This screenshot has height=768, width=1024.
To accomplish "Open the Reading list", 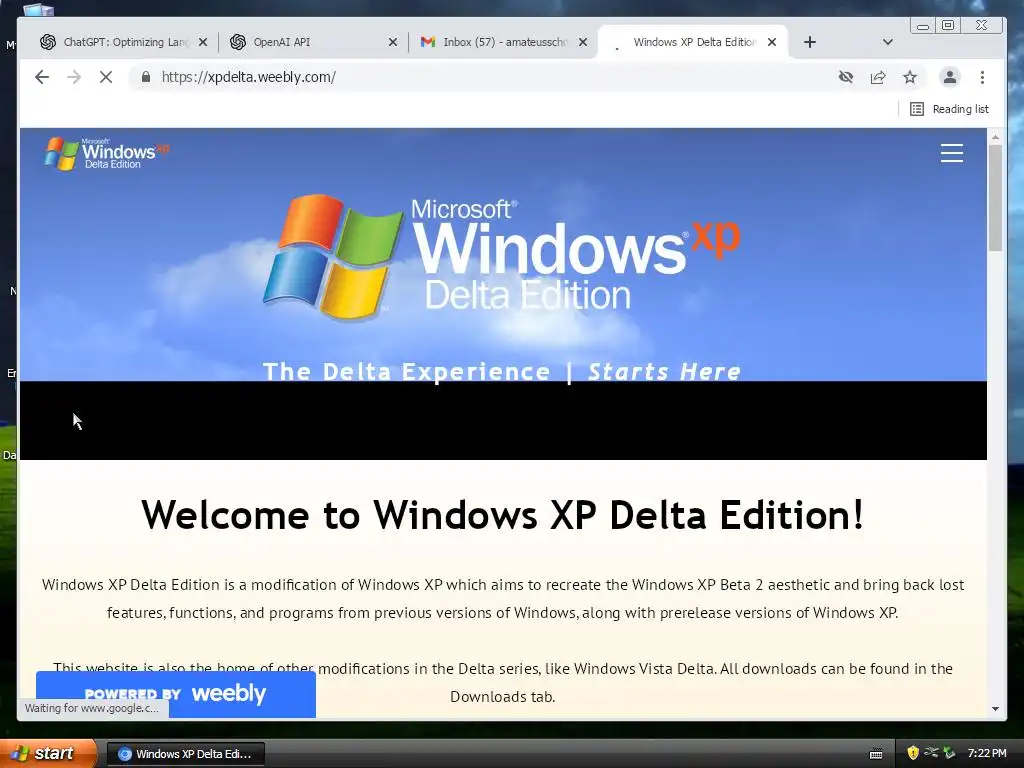I will (950, 109).
